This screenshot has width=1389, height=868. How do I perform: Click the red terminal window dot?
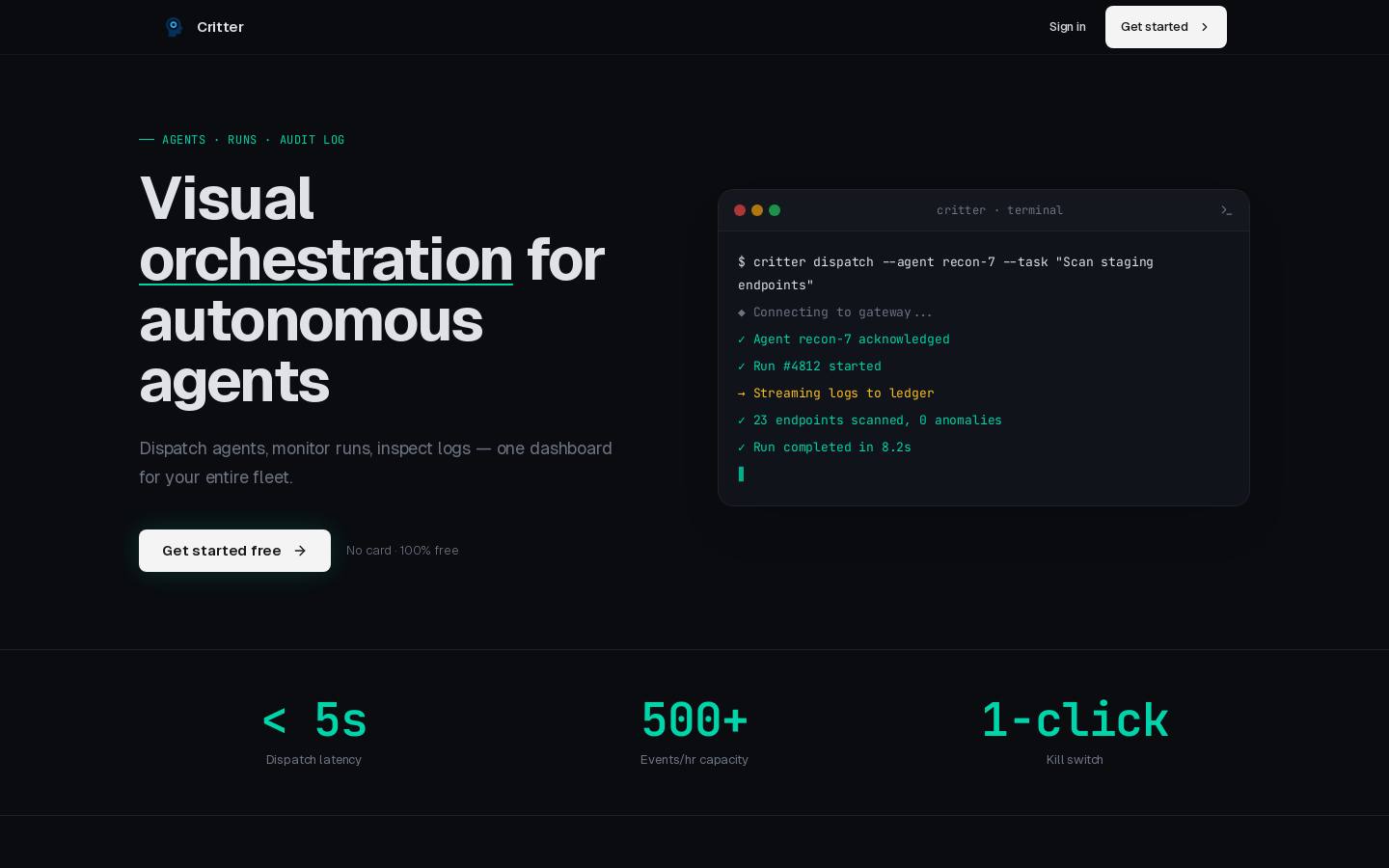pyautogui.click(x=740, y=210)
